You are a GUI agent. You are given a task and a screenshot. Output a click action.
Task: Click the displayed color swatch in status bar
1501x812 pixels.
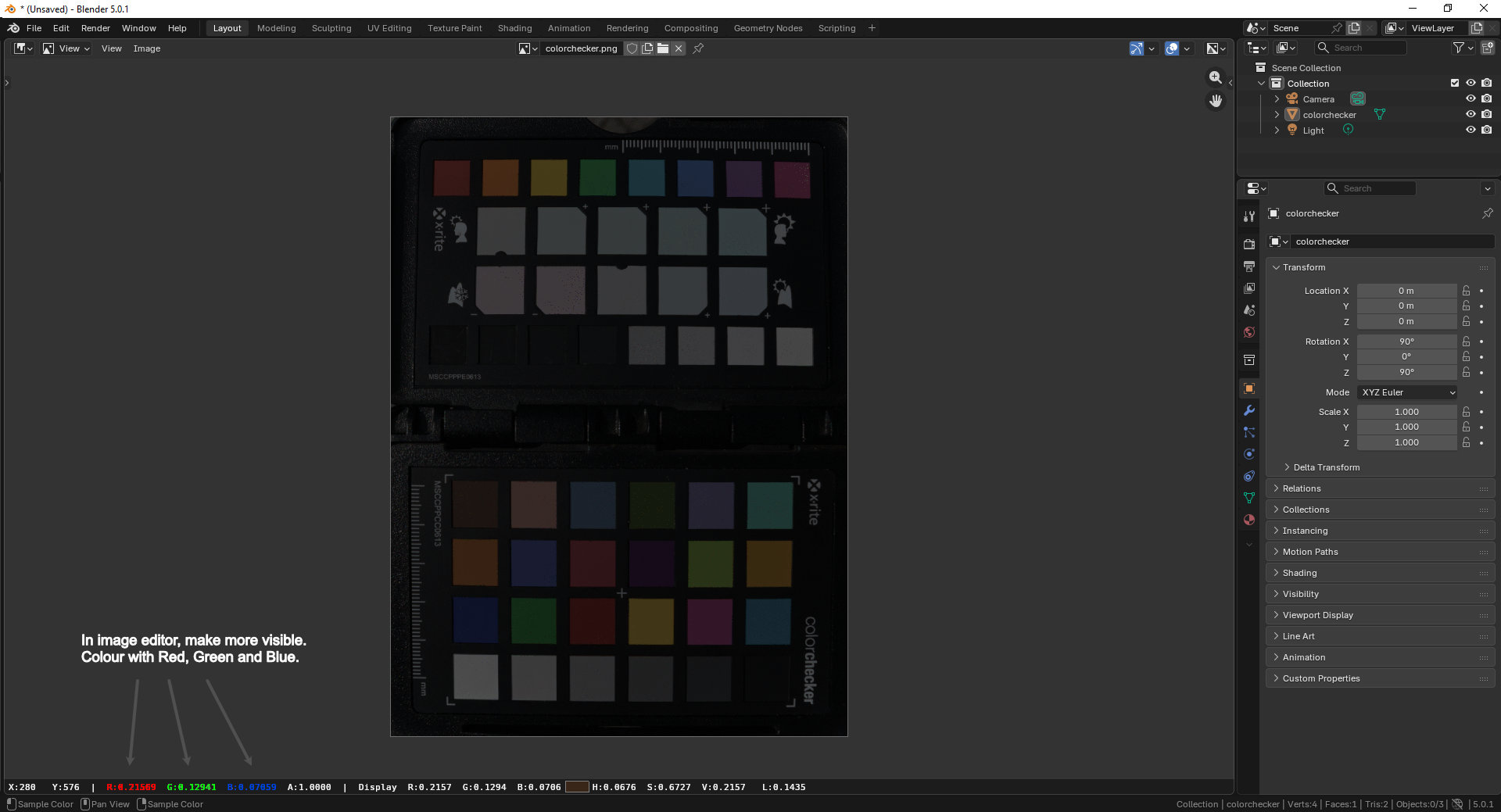(577, 787)
